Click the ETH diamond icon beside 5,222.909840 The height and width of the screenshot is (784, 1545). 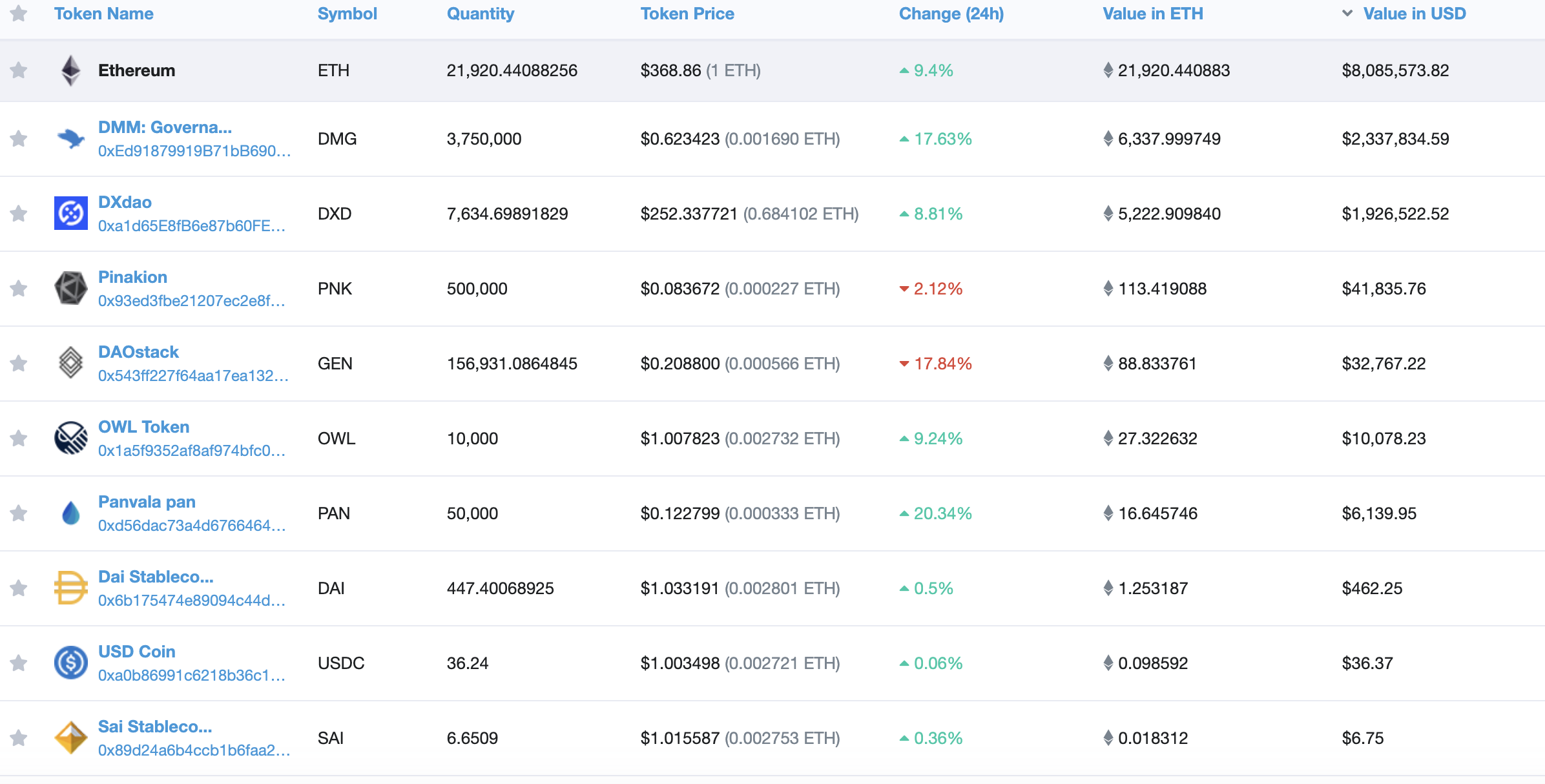1108,214
